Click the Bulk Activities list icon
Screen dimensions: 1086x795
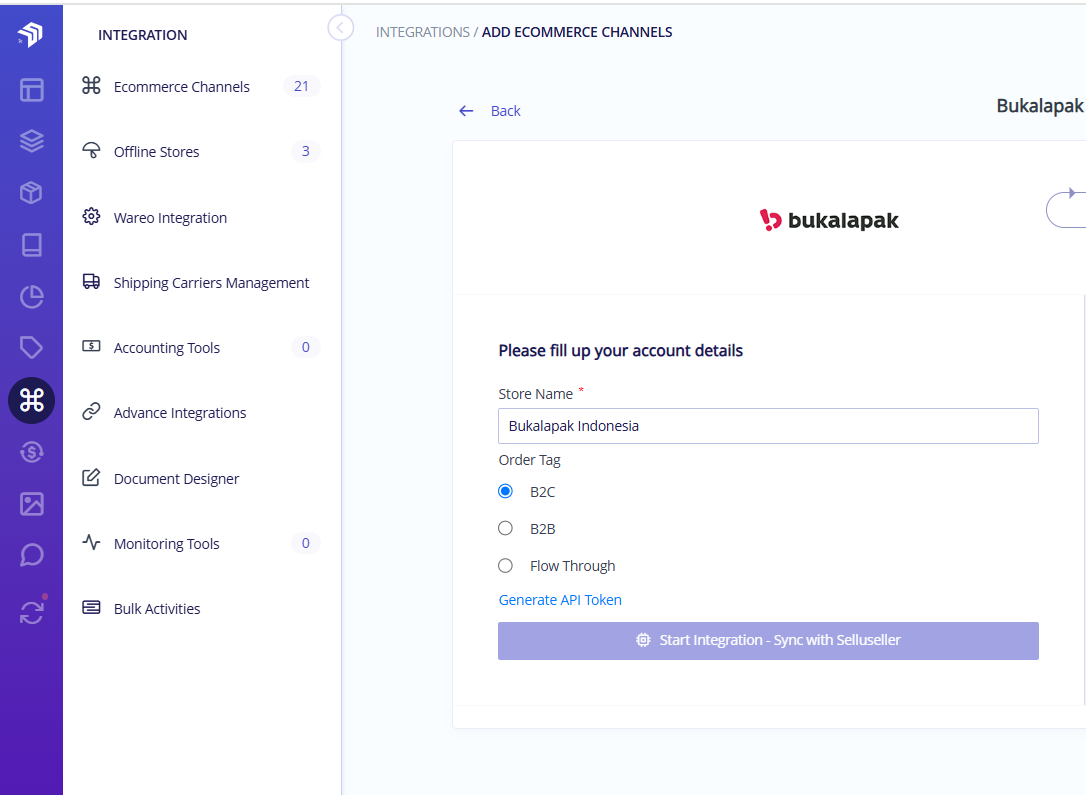(91, 607)
